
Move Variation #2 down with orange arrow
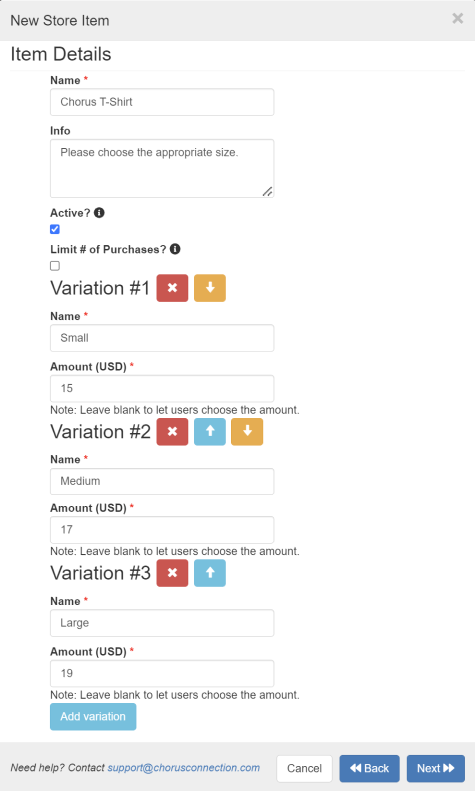coord(247,432)
